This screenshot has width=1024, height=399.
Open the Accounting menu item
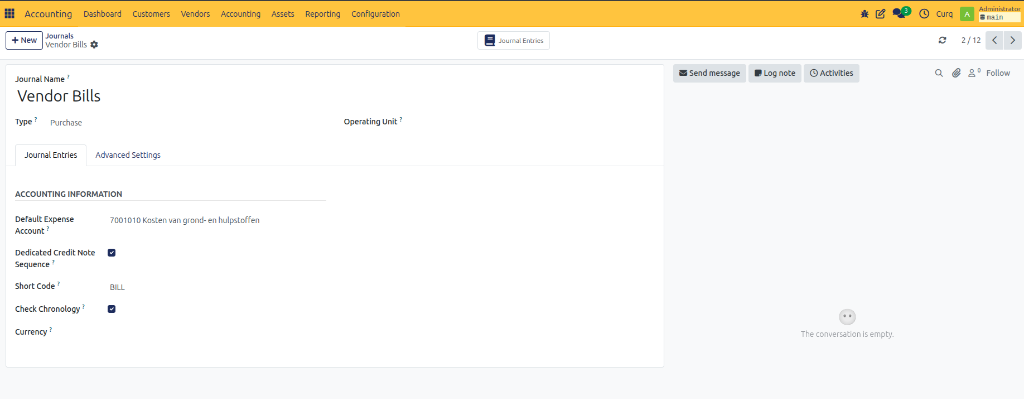coord(240,14)
